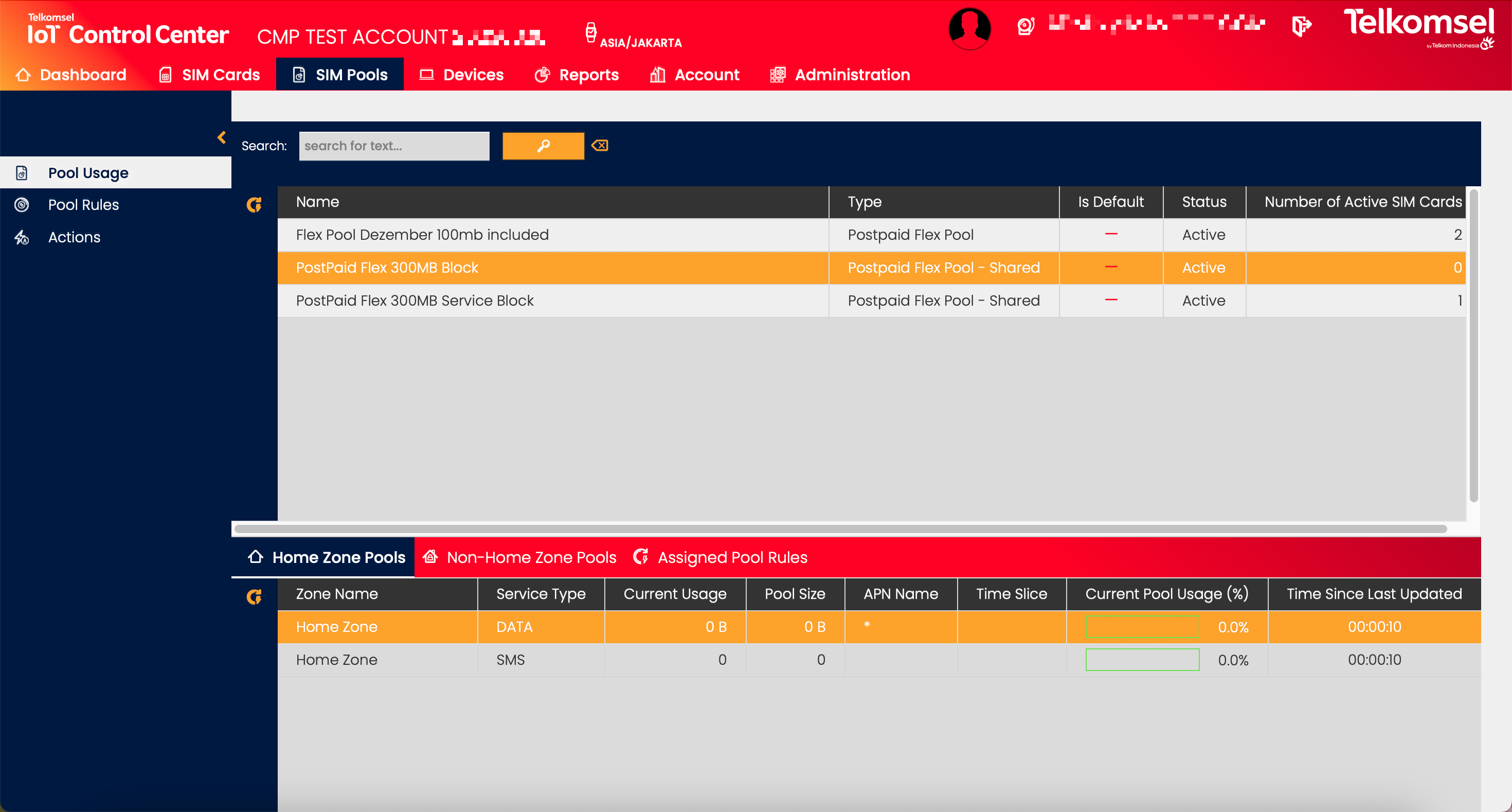This screenshot has width=1512, height=812.
Task: Refresh the pool list table
Action: 254,204
